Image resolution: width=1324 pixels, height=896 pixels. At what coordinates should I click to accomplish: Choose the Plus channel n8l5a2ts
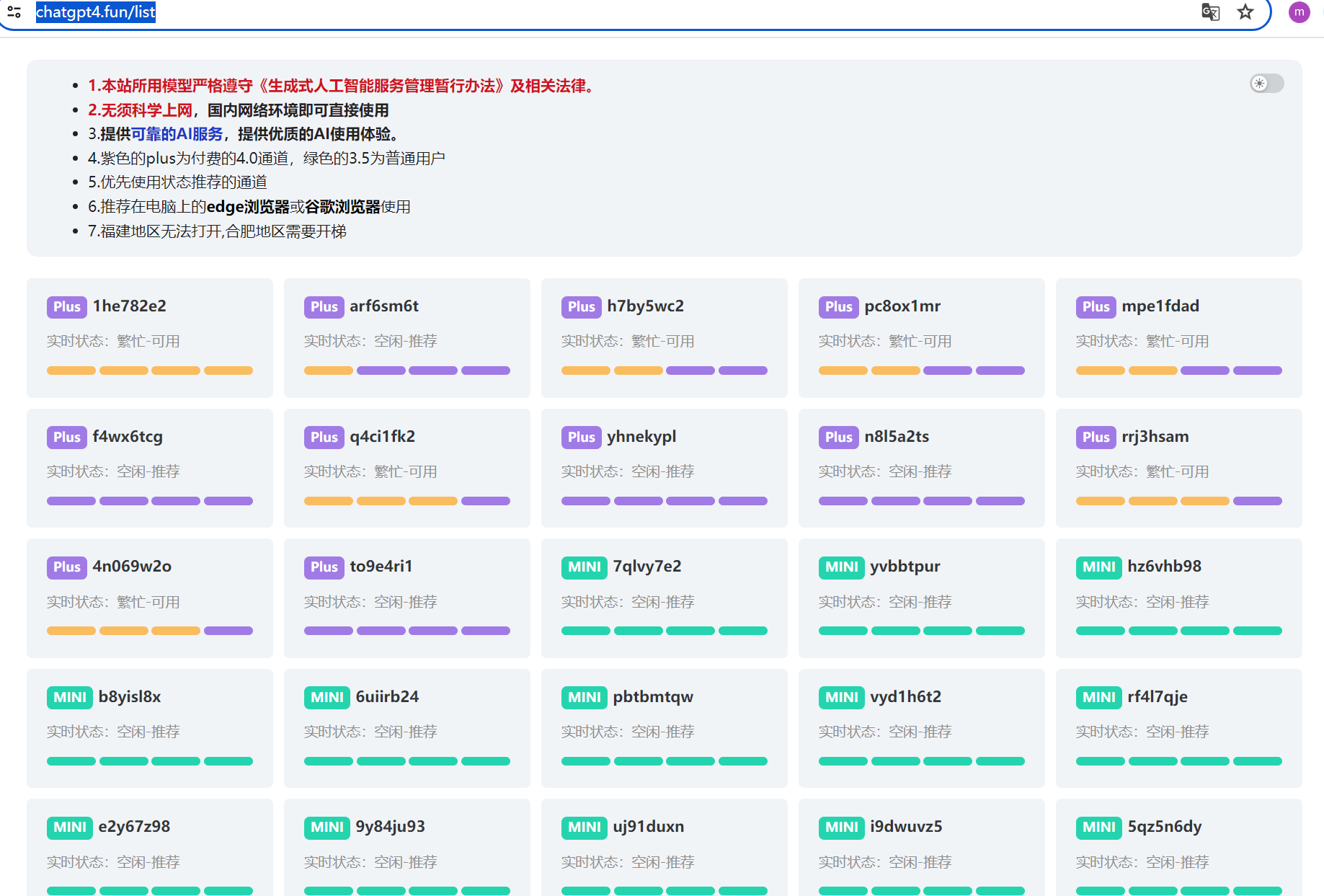[922, 468]
